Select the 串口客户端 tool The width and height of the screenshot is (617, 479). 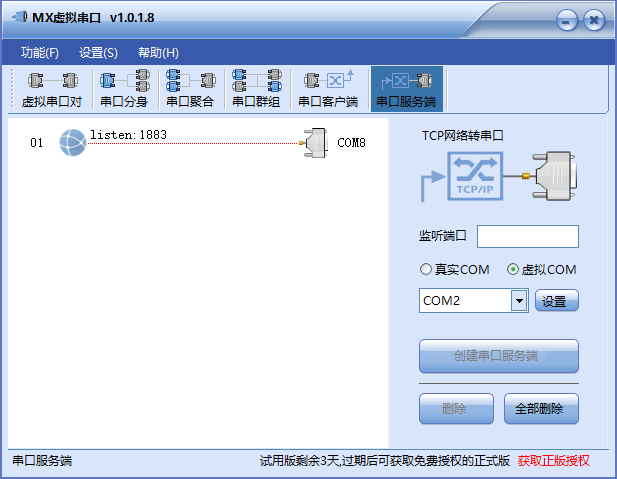click(x=328, y=89)
